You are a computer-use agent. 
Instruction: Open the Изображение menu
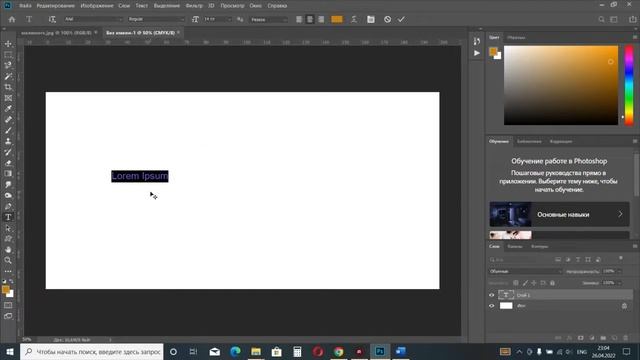pos(97,6)
